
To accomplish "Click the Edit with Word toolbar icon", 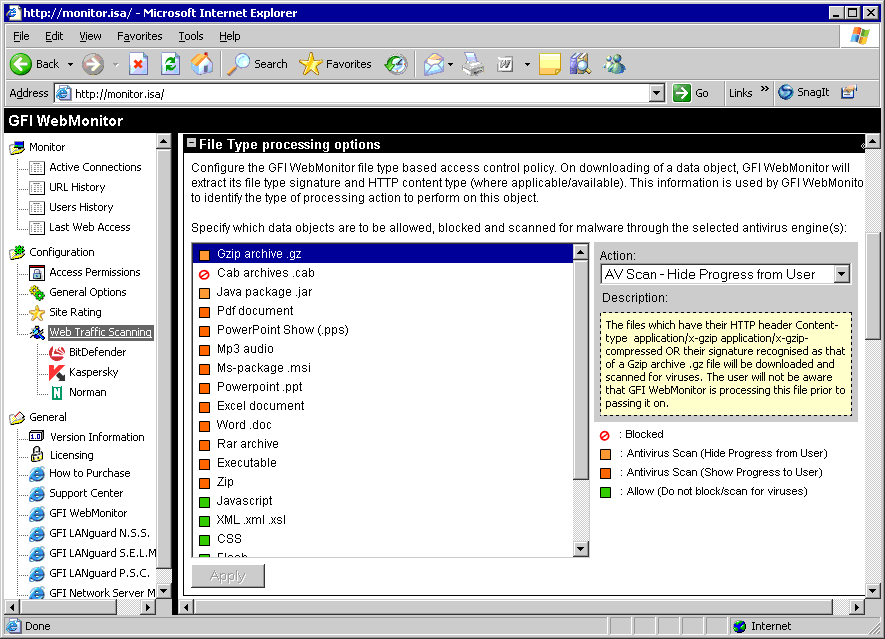I will click(x=505, y=64).
